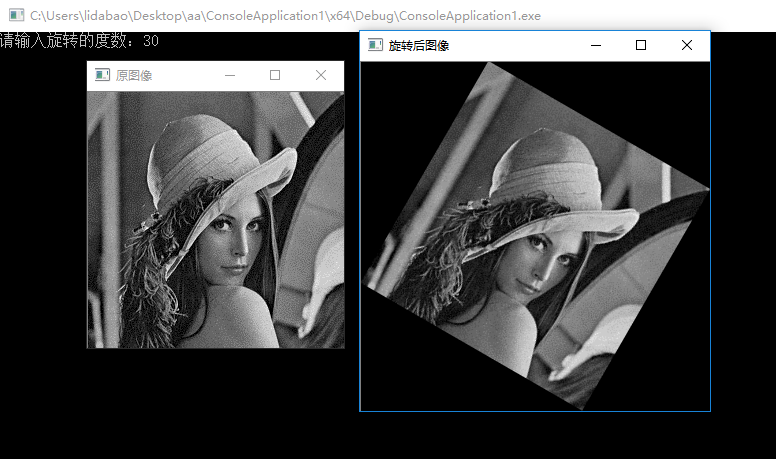Click the entered rotation value 30

click(151, 41)
